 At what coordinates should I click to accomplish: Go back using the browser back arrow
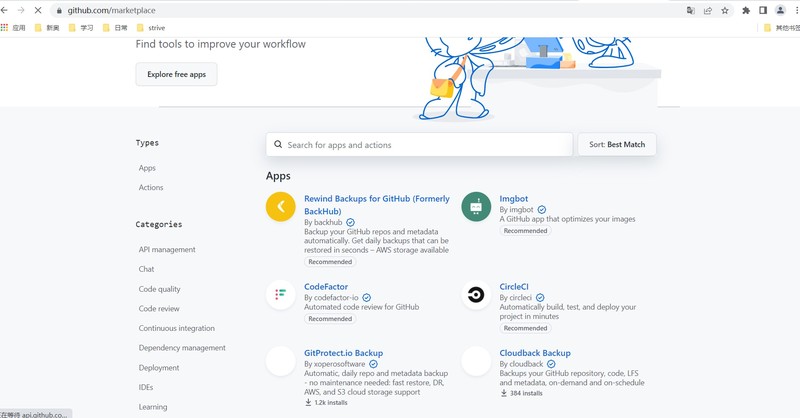4,10
